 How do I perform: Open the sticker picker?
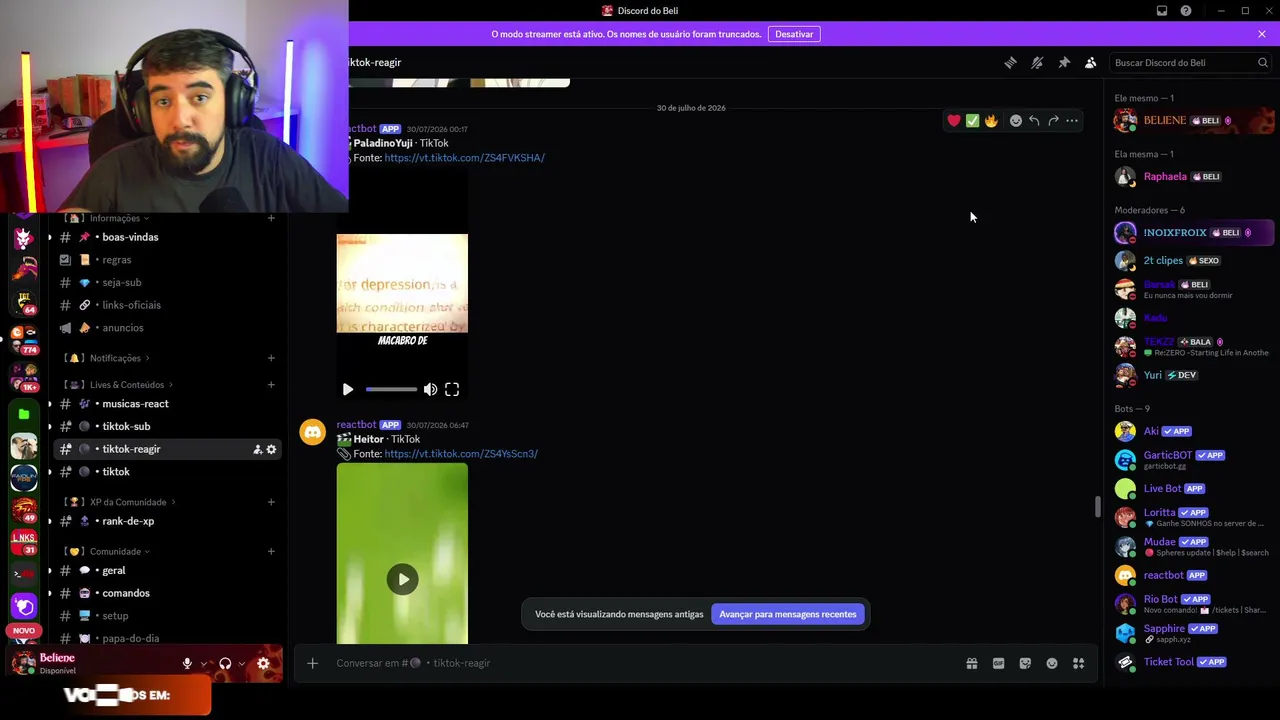point(1025,663)
